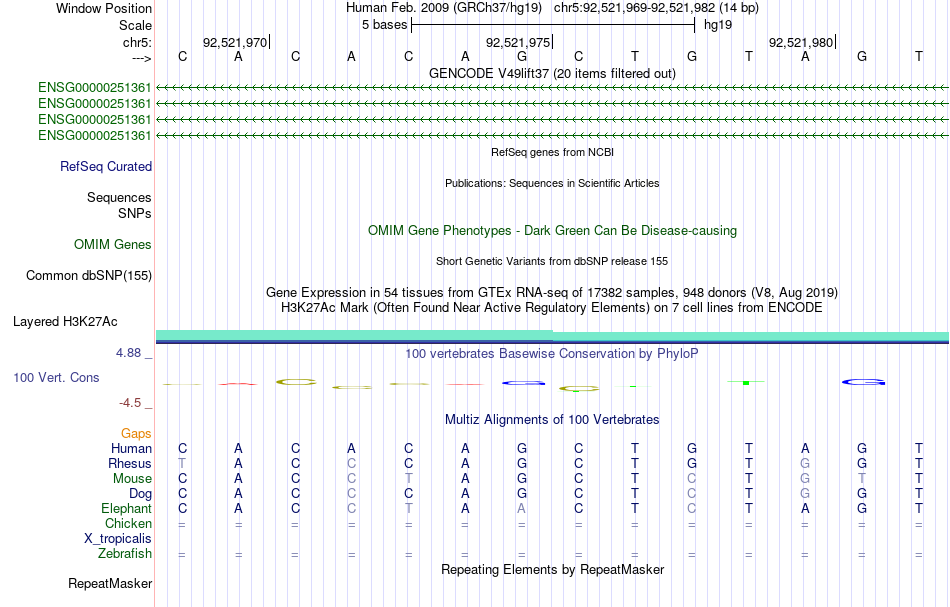Open the 100 Vert. Cons label
Screen dimensions: 950x607
click(x=56, y=377)
